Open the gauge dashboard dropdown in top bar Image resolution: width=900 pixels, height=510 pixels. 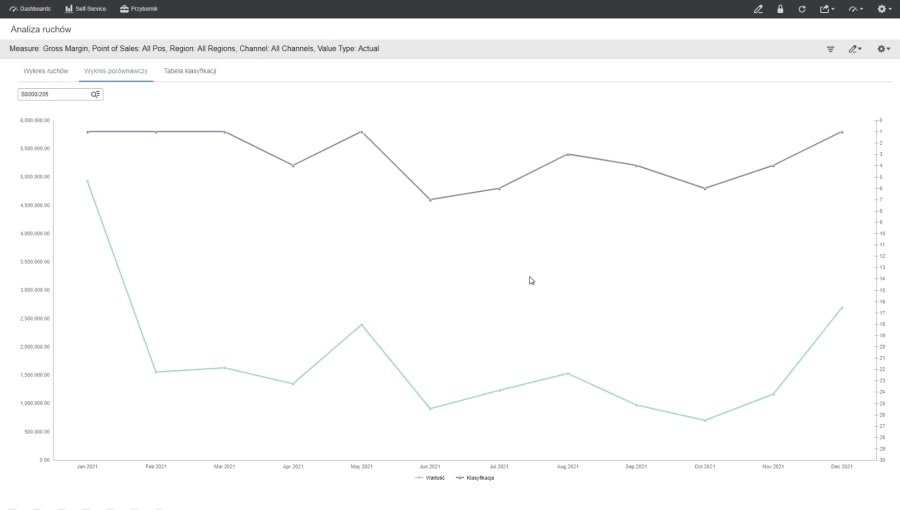[856, 9]
